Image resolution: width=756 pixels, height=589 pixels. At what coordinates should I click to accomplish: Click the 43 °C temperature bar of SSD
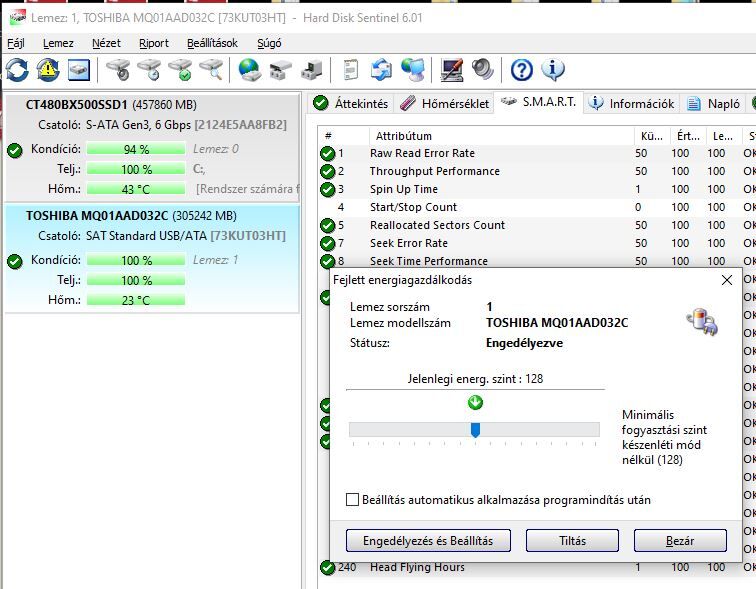(x=136, y=189)
